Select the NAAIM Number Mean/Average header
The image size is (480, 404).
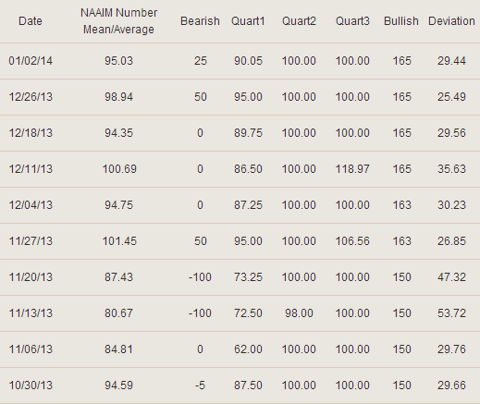(119, 21)
